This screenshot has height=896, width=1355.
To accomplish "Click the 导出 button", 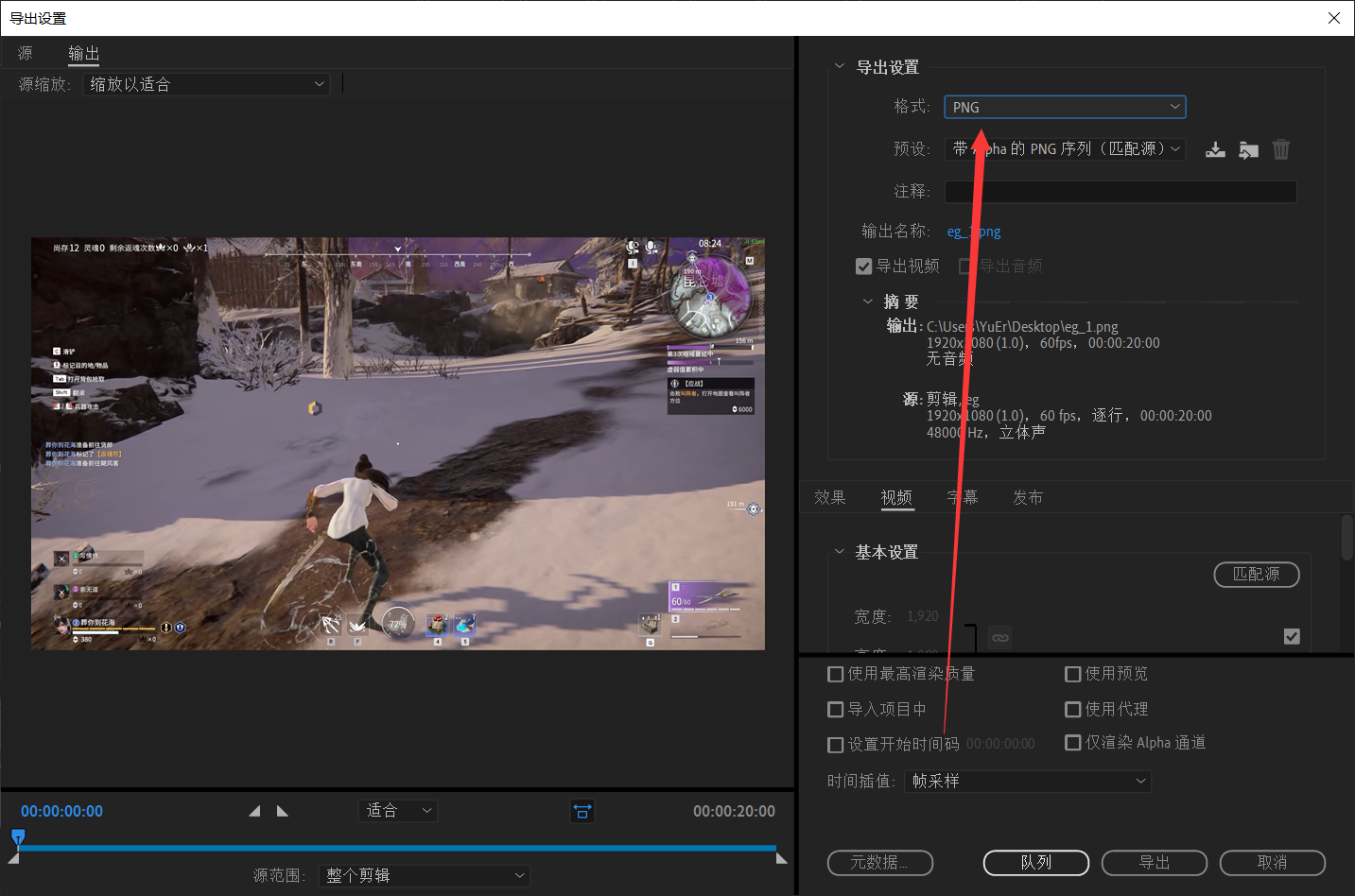I will [x=1155, y=863].
